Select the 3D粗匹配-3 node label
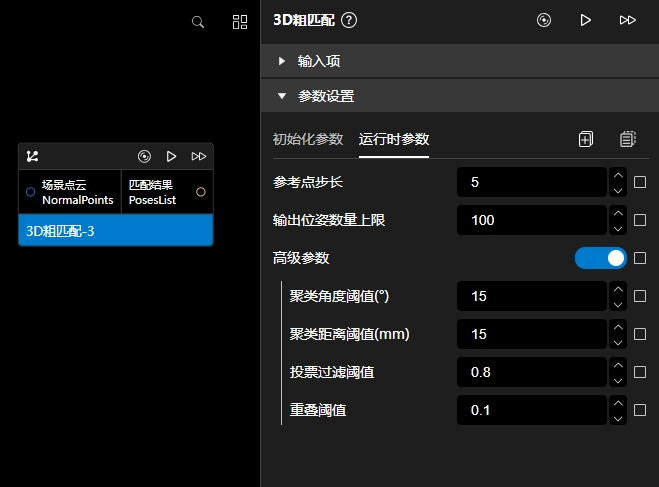The image size is (659, 487). pos(115,230)
